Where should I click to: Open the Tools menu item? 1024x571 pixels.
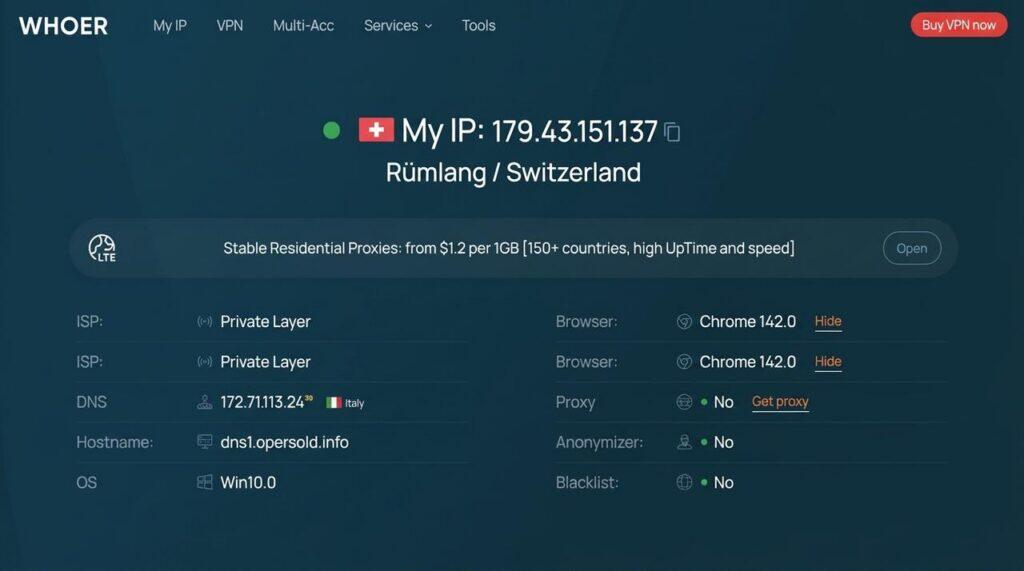tap(479, 25)
